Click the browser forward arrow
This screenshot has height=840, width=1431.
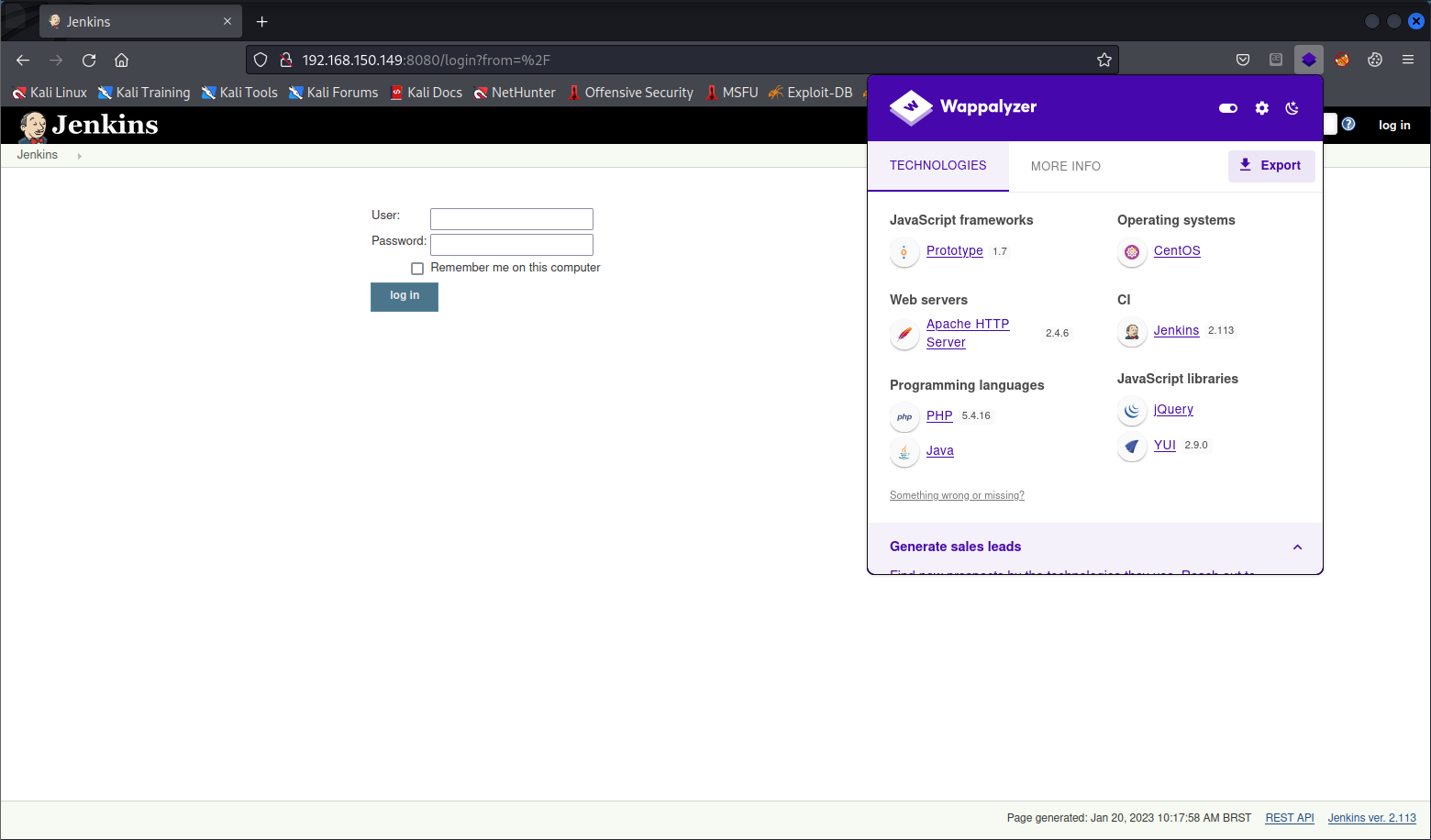coord(56,60)
